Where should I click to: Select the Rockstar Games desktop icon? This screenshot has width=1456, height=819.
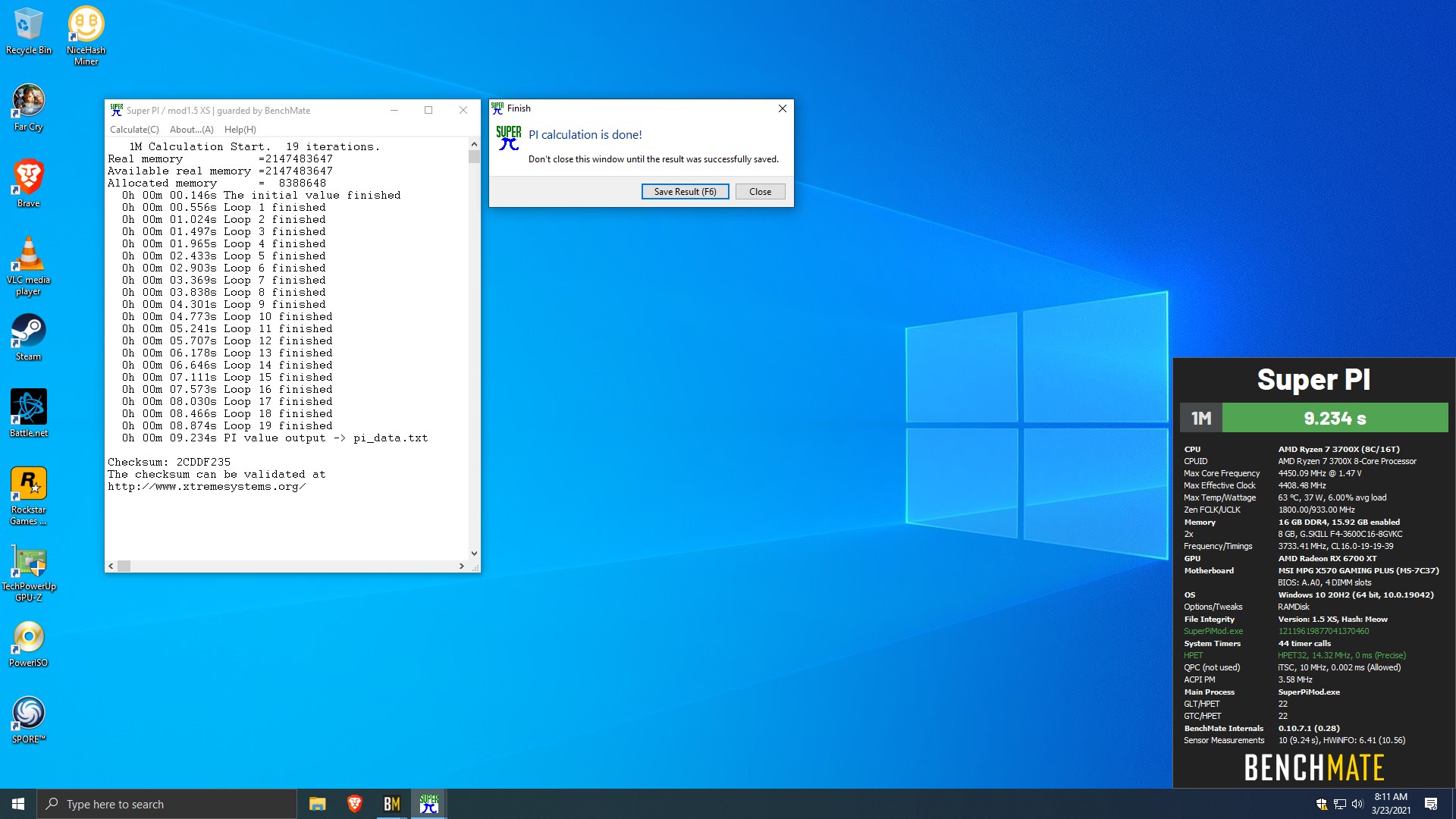click(x=28, y=495)
